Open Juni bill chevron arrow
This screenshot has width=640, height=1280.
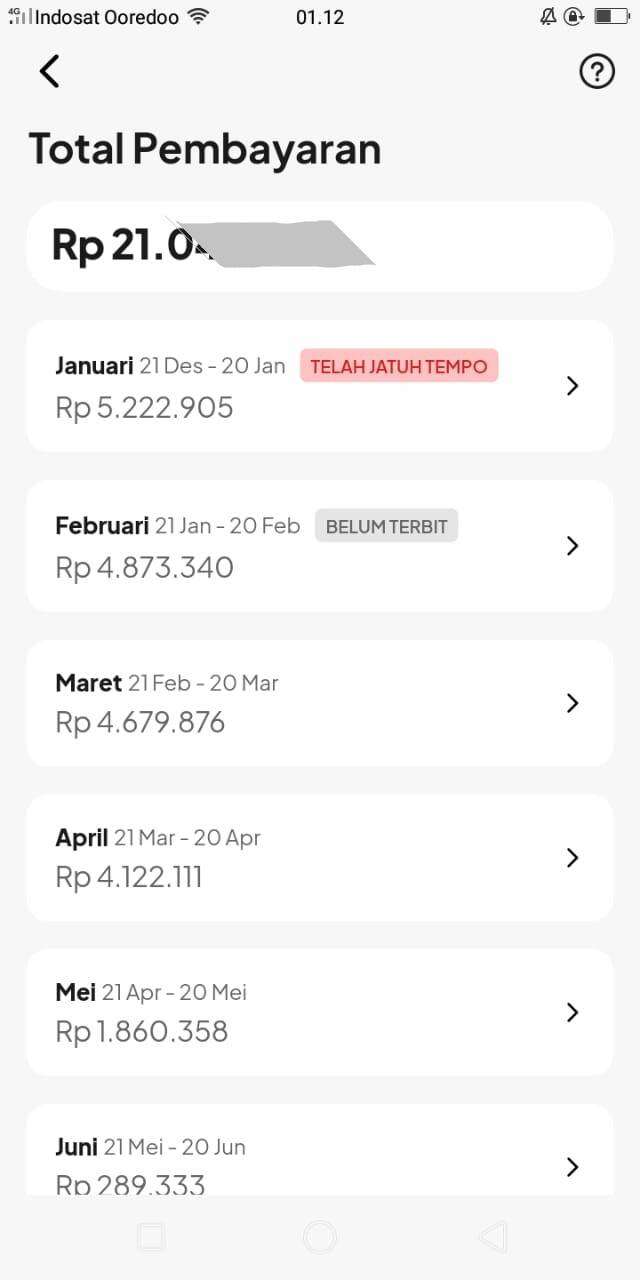pos(572,1166)
